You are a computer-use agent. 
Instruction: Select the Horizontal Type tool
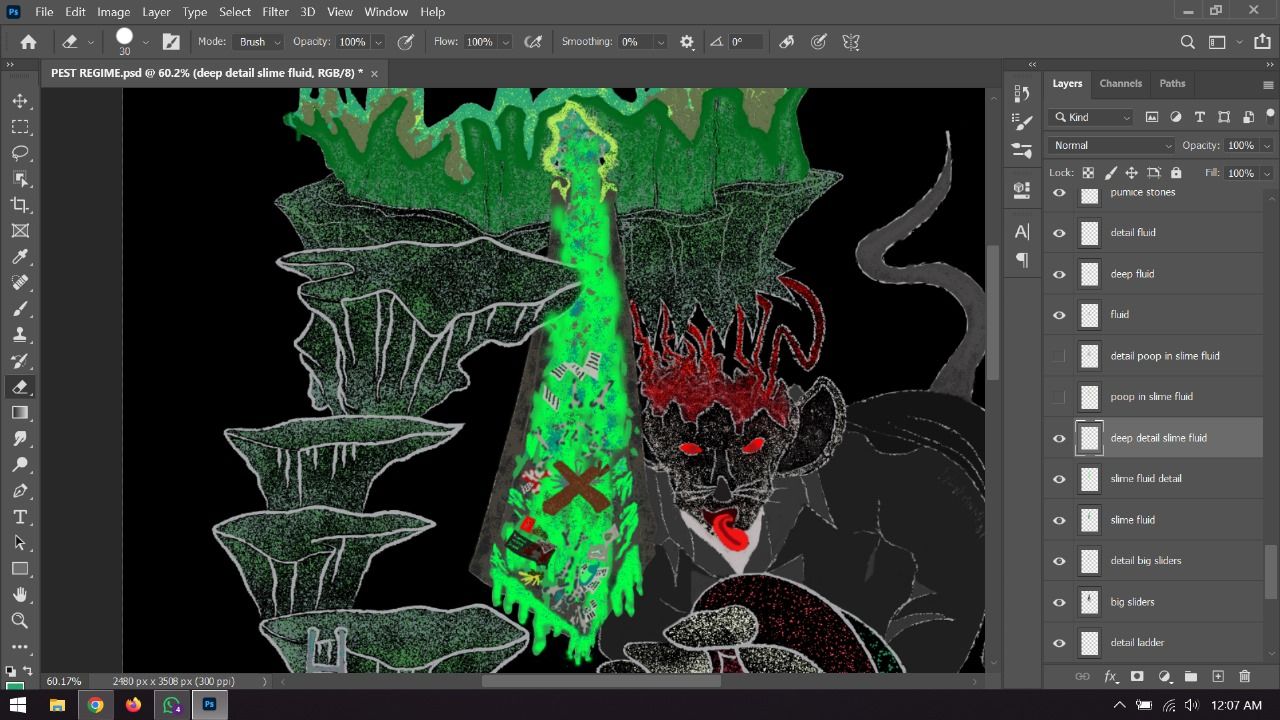(19, 517)
